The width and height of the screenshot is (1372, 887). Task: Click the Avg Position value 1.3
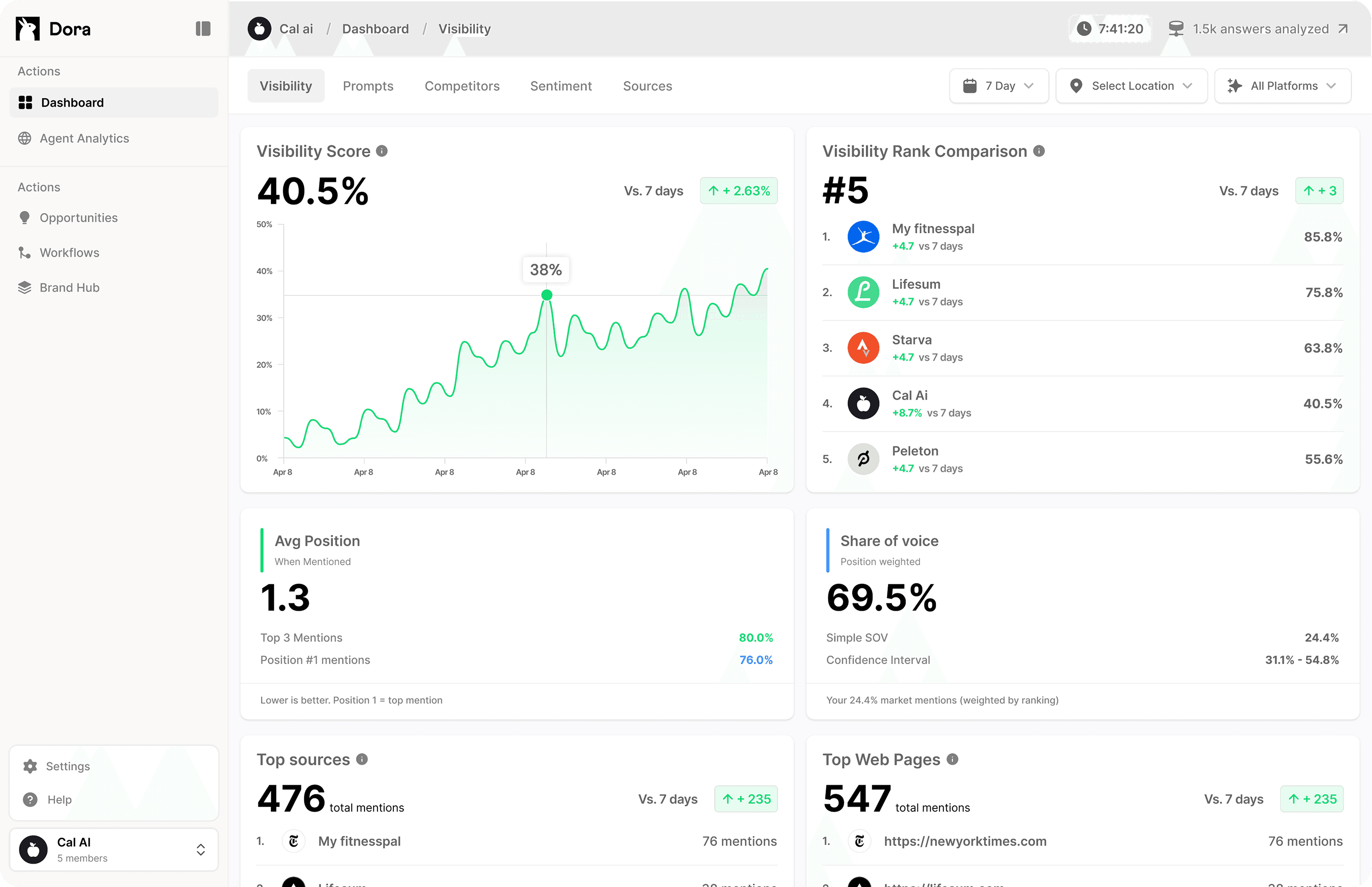tap(286, 597)
